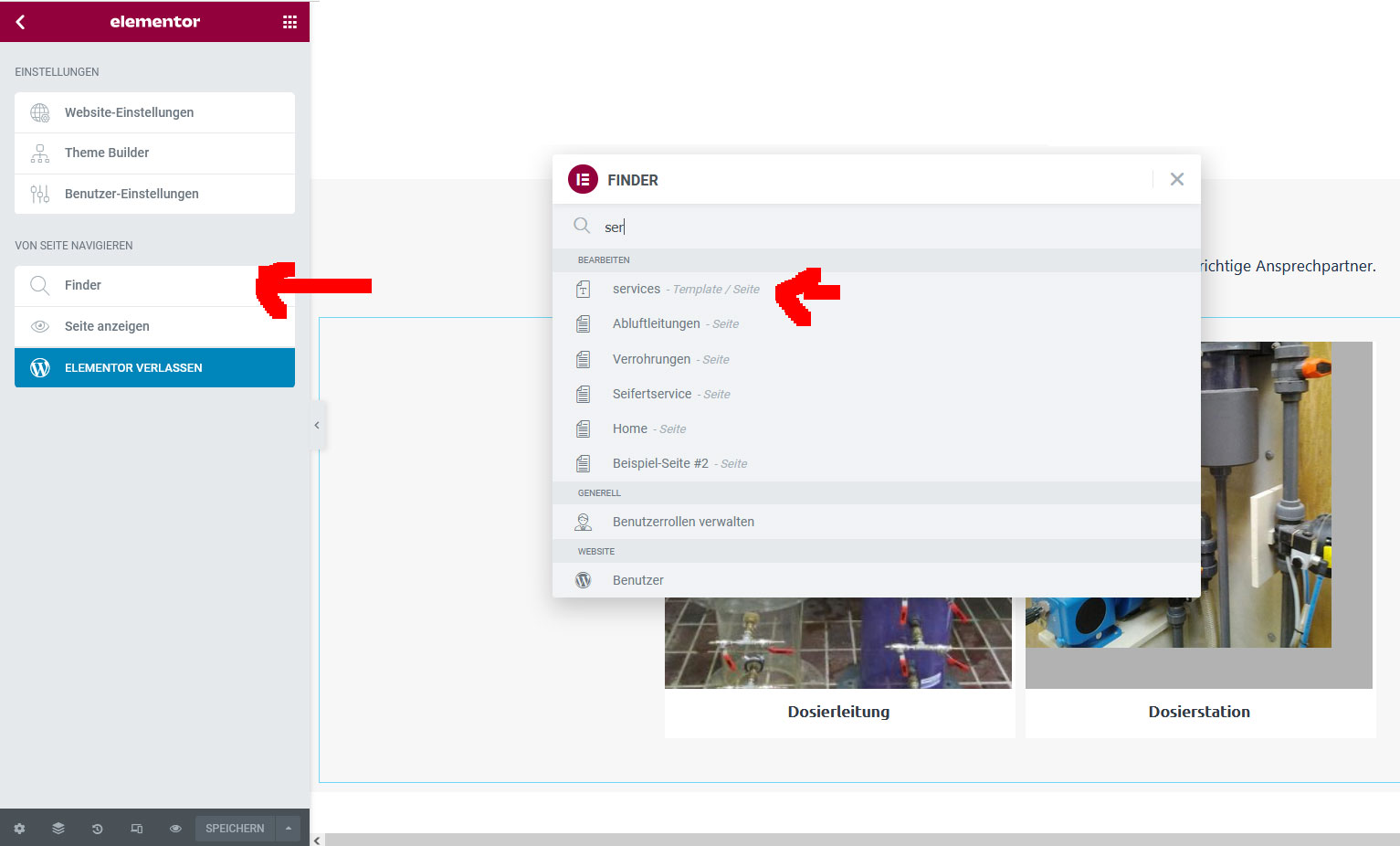Click the Verrohrungen page icon
Viewport: 1400px width, 846px height.
pyautogui.click(x=583, y=359)
